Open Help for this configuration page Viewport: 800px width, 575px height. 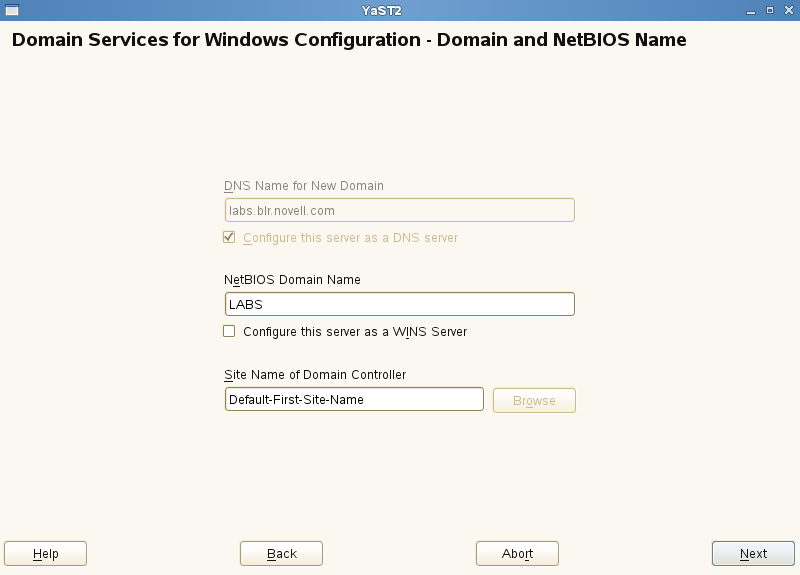[x=45, y=553]
